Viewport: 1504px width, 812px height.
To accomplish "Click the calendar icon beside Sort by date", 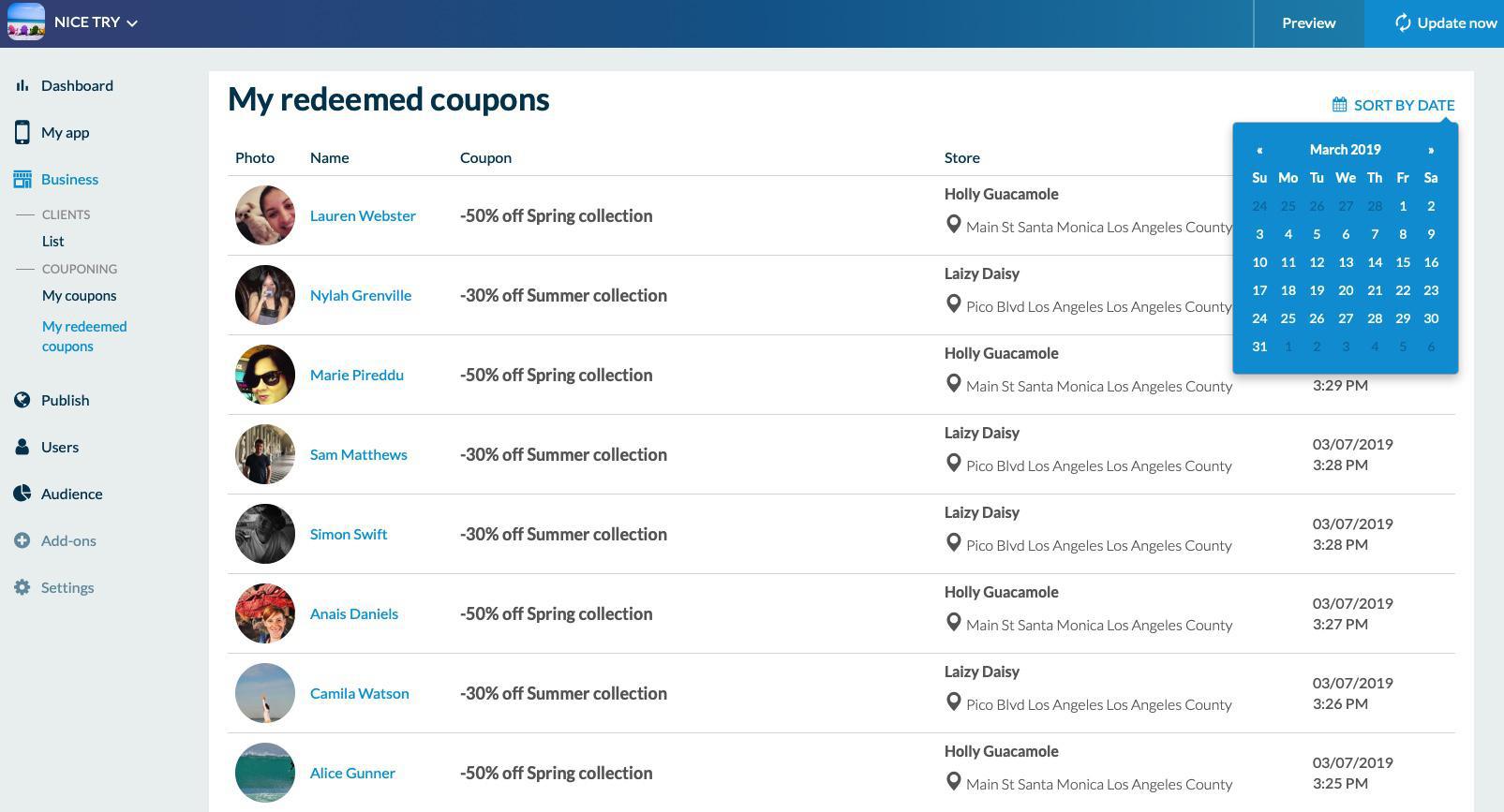I will [x=1340, y=105].
